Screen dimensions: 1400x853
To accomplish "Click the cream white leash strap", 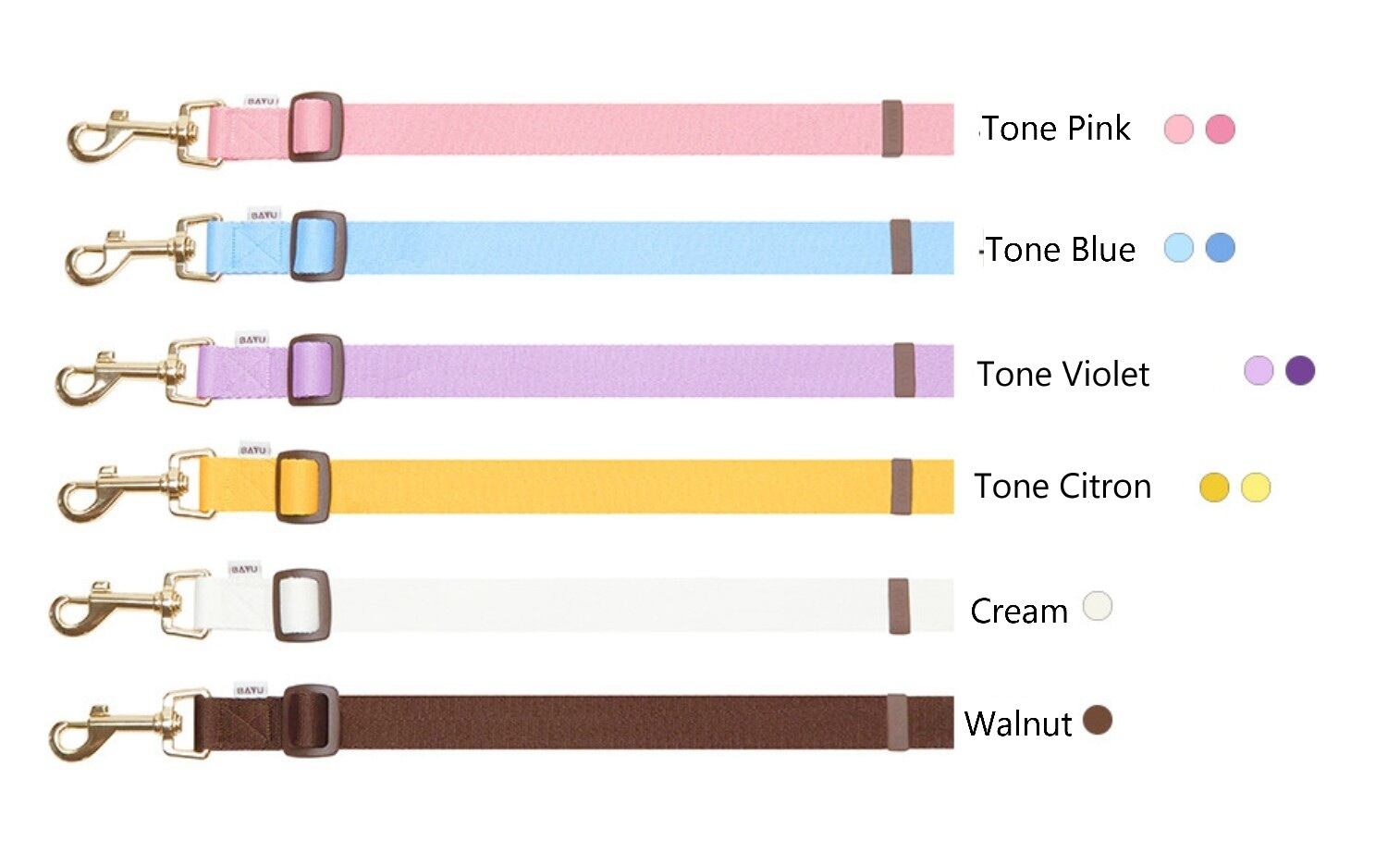I will pyautogui.click(x=502, y=604).
